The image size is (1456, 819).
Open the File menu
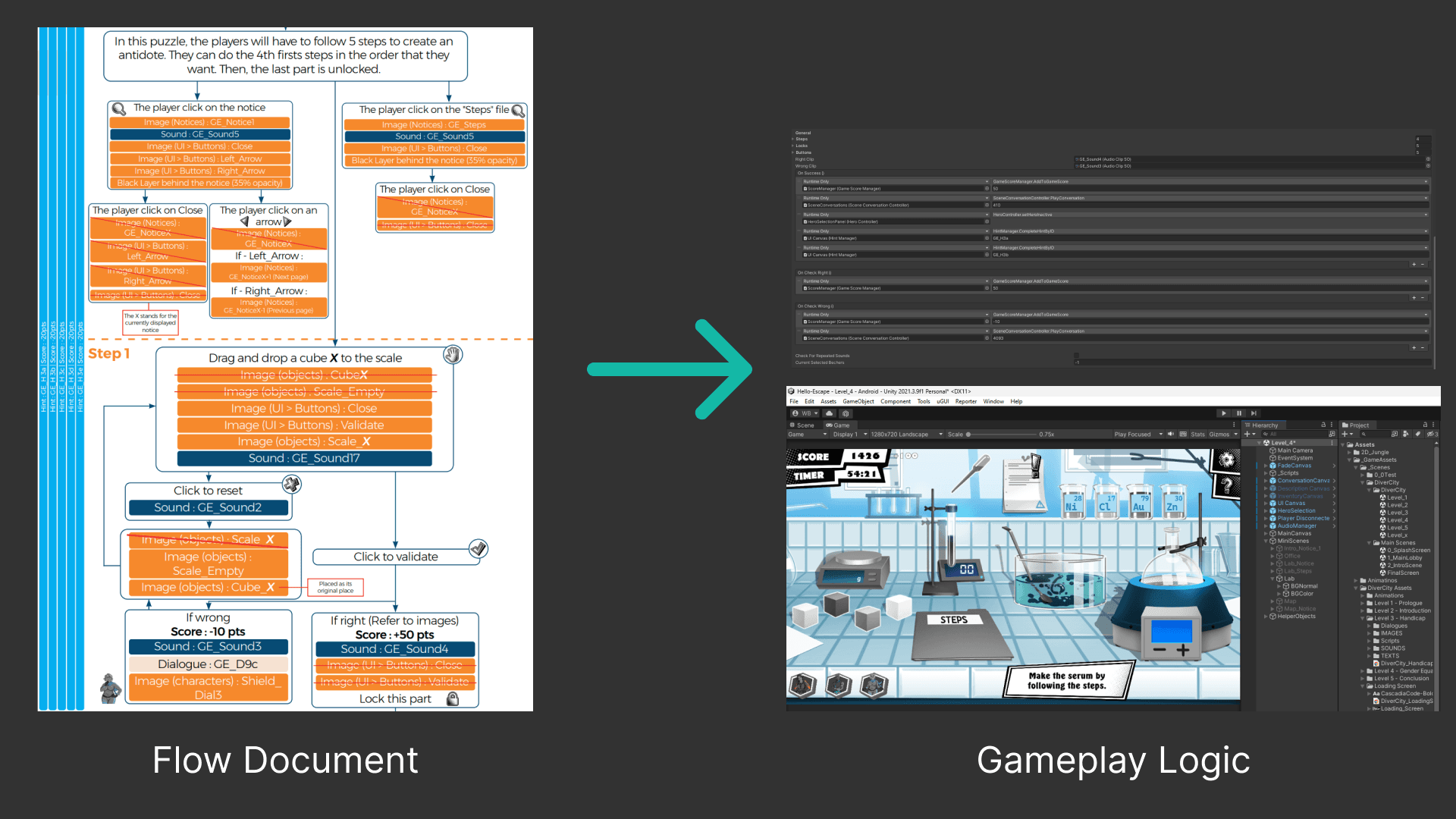[x=794, y=401]
